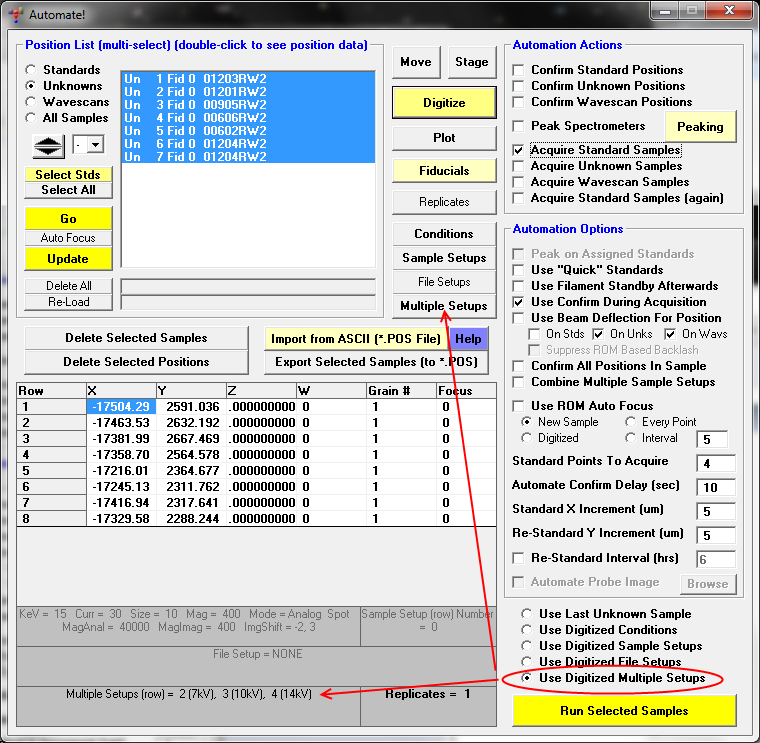
Task: Click Import from ASCII (*.POS File)
Action: tap(355, 339)
